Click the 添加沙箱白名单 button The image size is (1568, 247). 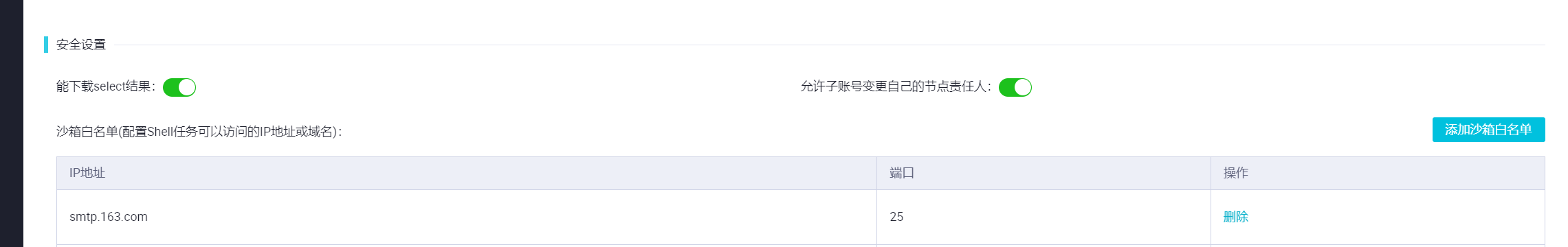coord(1488,130)
